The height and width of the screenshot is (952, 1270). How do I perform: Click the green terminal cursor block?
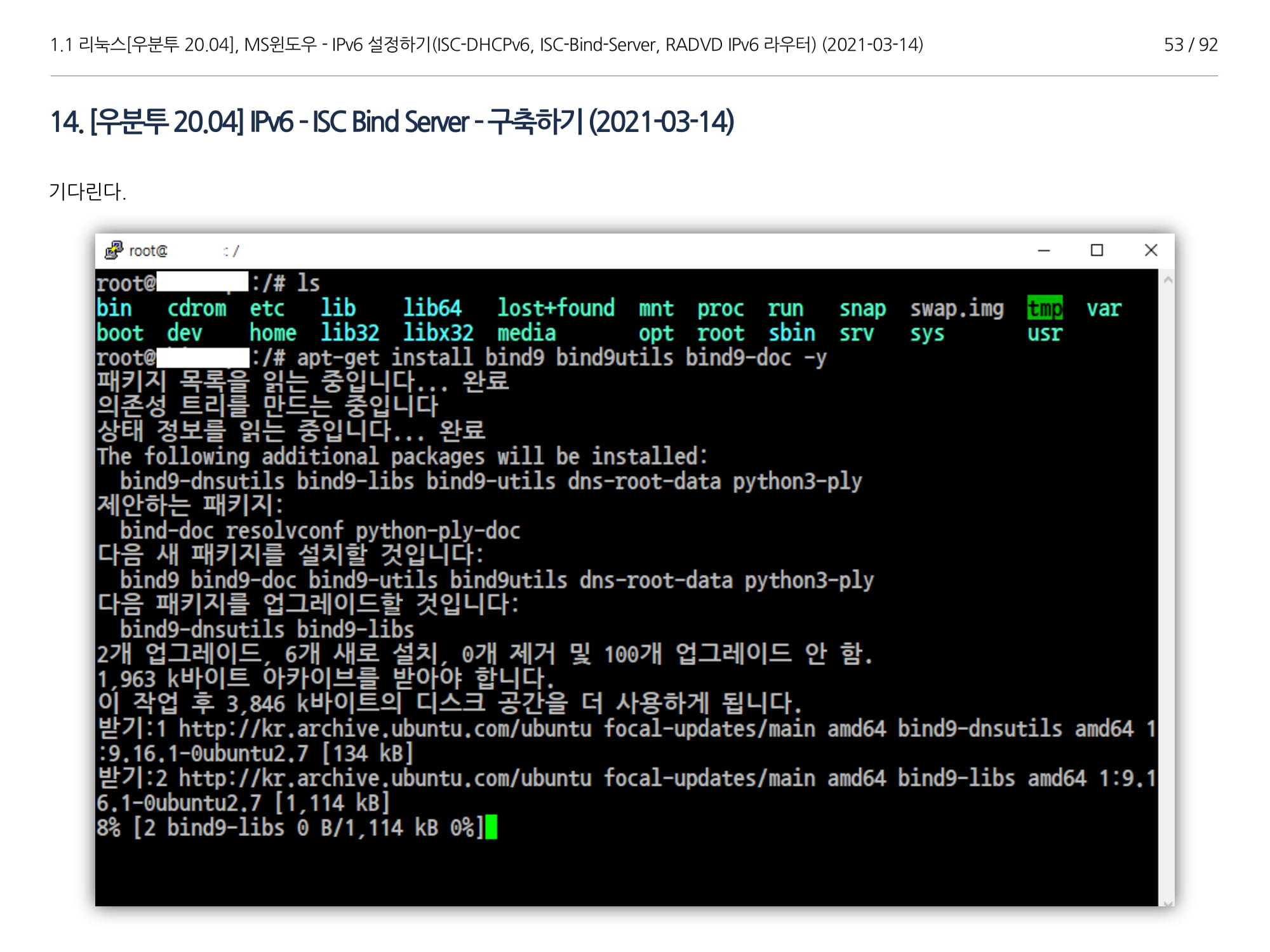(x=491, y=828)
